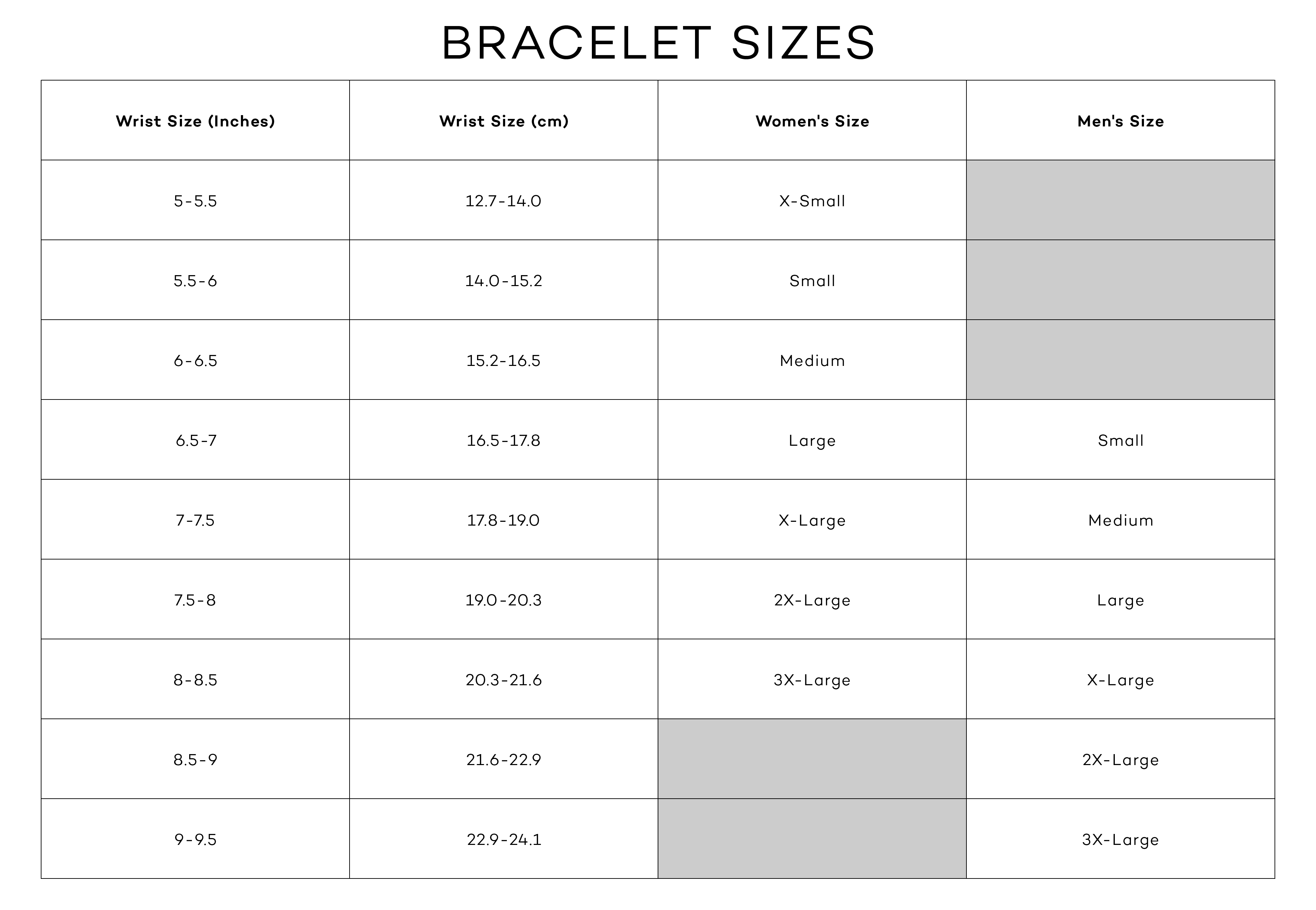Image resolution: width=1316 pixels, height=910 pixels.
Task: Select the 5-5.5 inches cell
Action: 195,201
